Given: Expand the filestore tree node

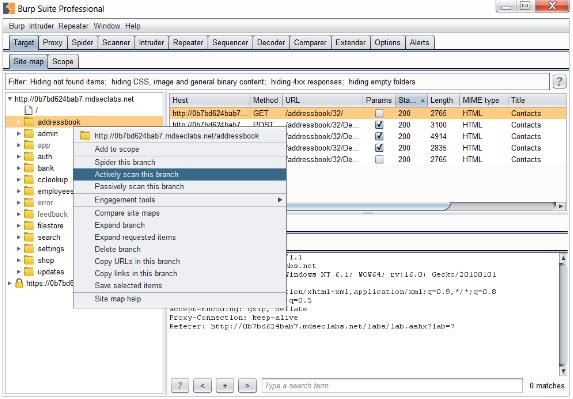Looking at the screenshot, I should click(x=19, y=225).
